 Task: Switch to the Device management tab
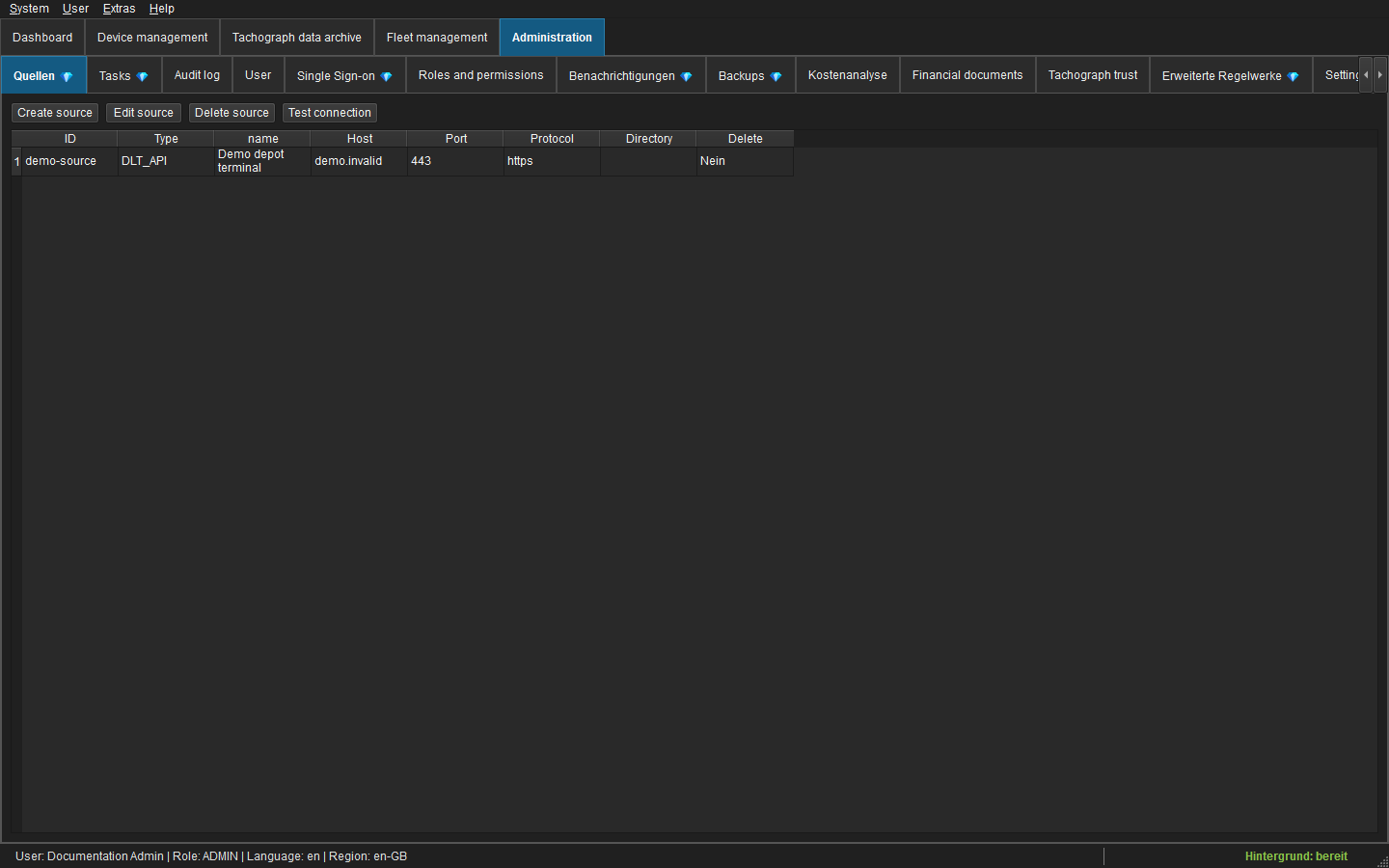click(152, 38)
